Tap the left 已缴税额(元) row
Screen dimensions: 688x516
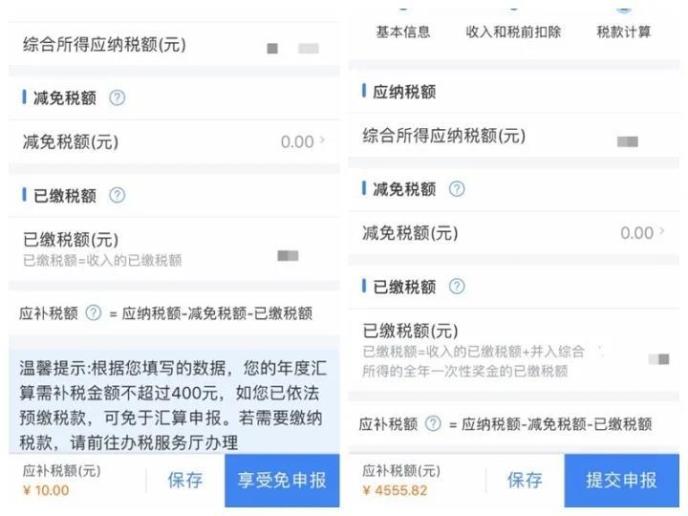point(174,249)
